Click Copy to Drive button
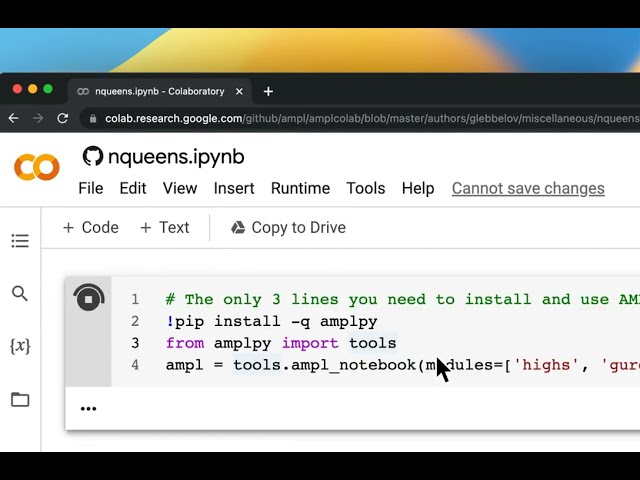The width and height of the screenshot is (640, 480). click(x=288, y=227)
